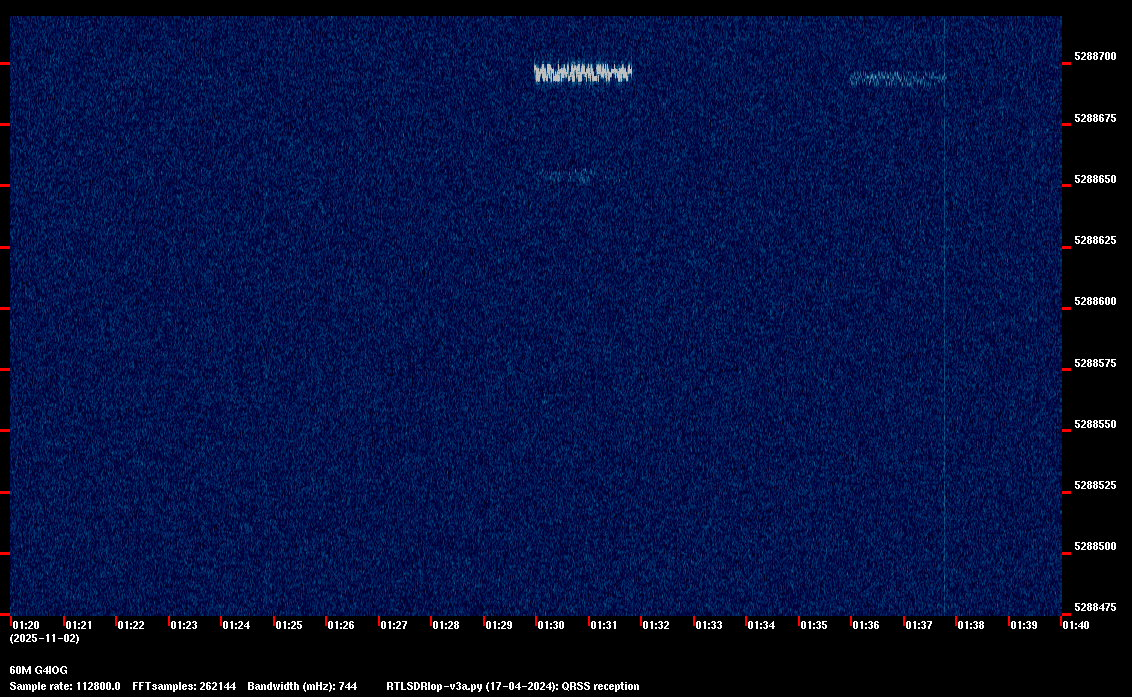Click the 01:26 time axis label
This screenshot has height=697, width=1132.
tap(341, 625)
